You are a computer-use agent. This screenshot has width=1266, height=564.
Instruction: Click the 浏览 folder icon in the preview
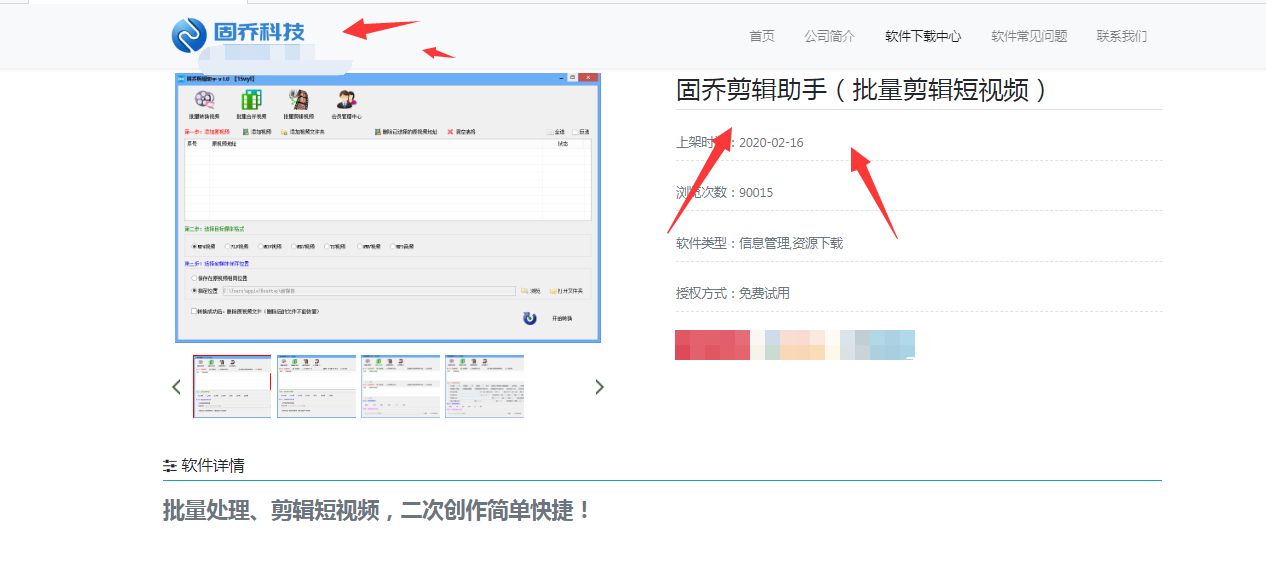(525, 291)
